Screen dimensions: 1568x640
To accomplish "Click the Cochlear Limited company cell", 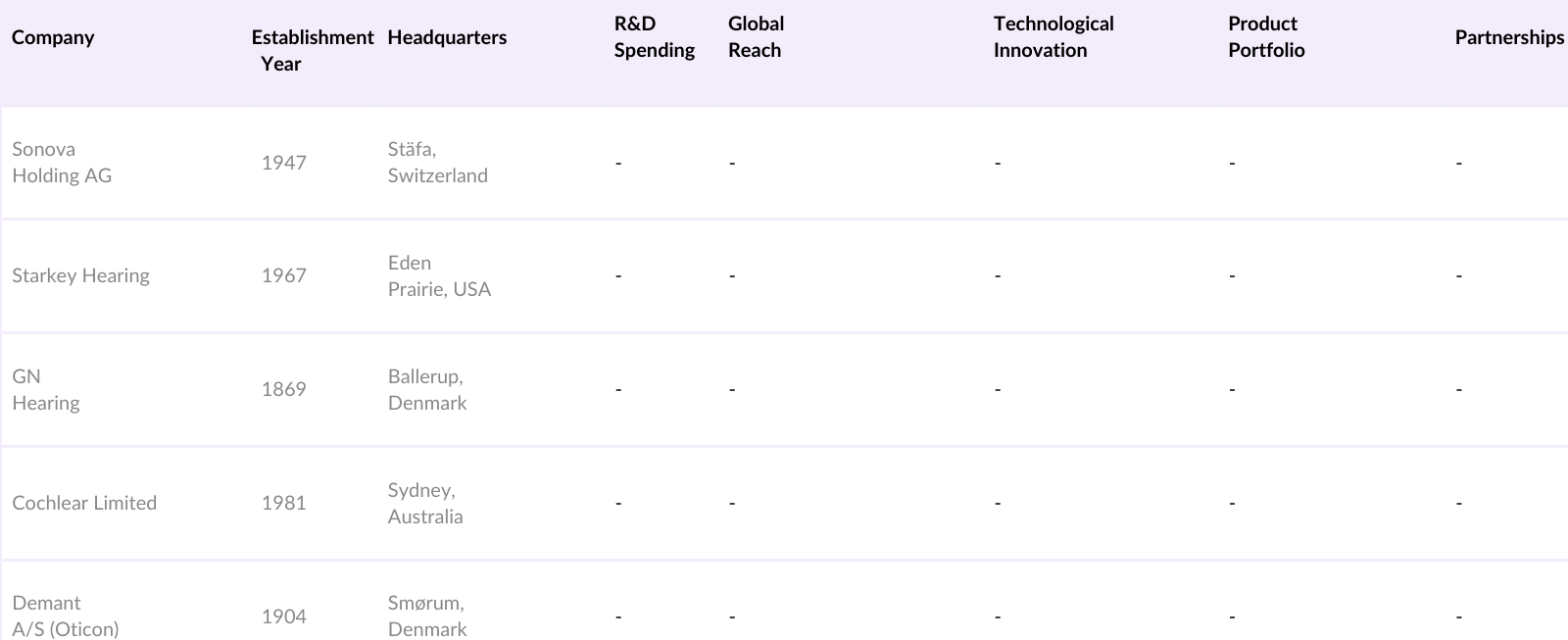I will tap(84, 503).
